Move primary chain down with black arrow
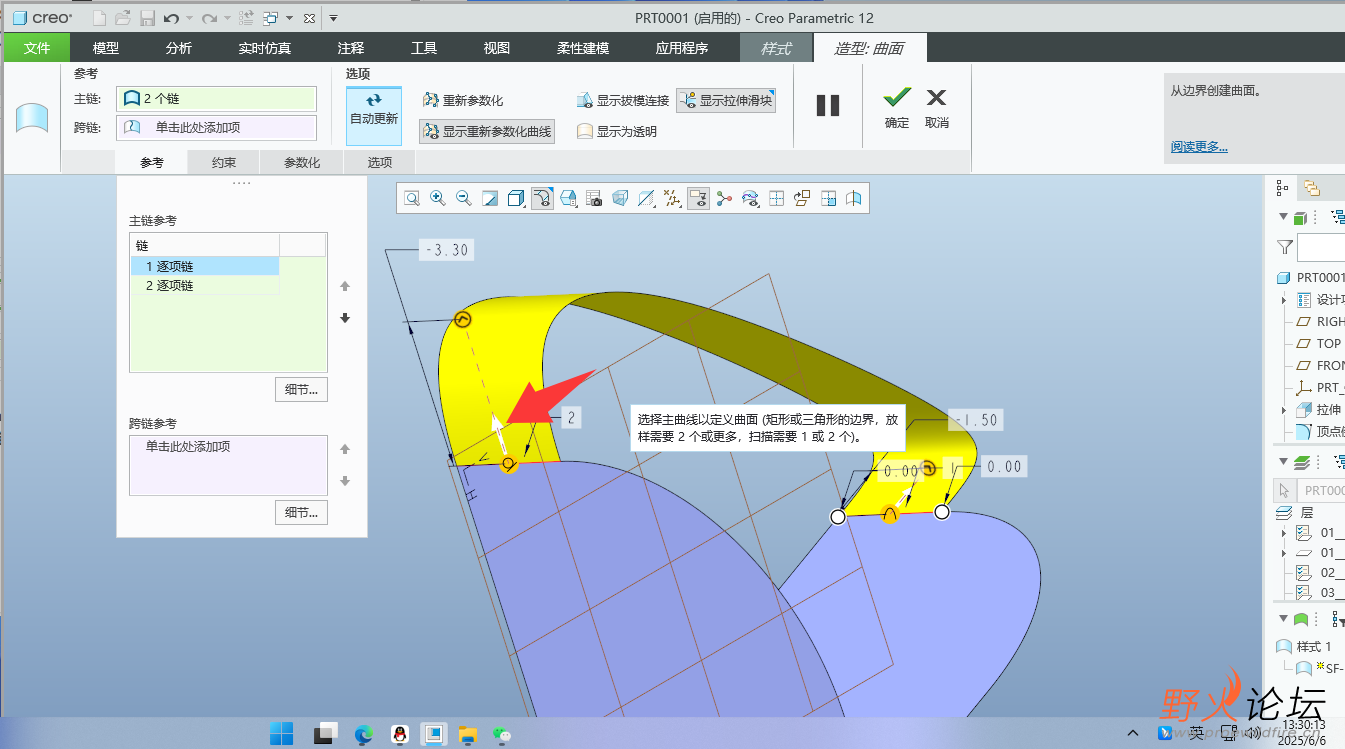The image size is (1345, 749). [x=345, y=318]
